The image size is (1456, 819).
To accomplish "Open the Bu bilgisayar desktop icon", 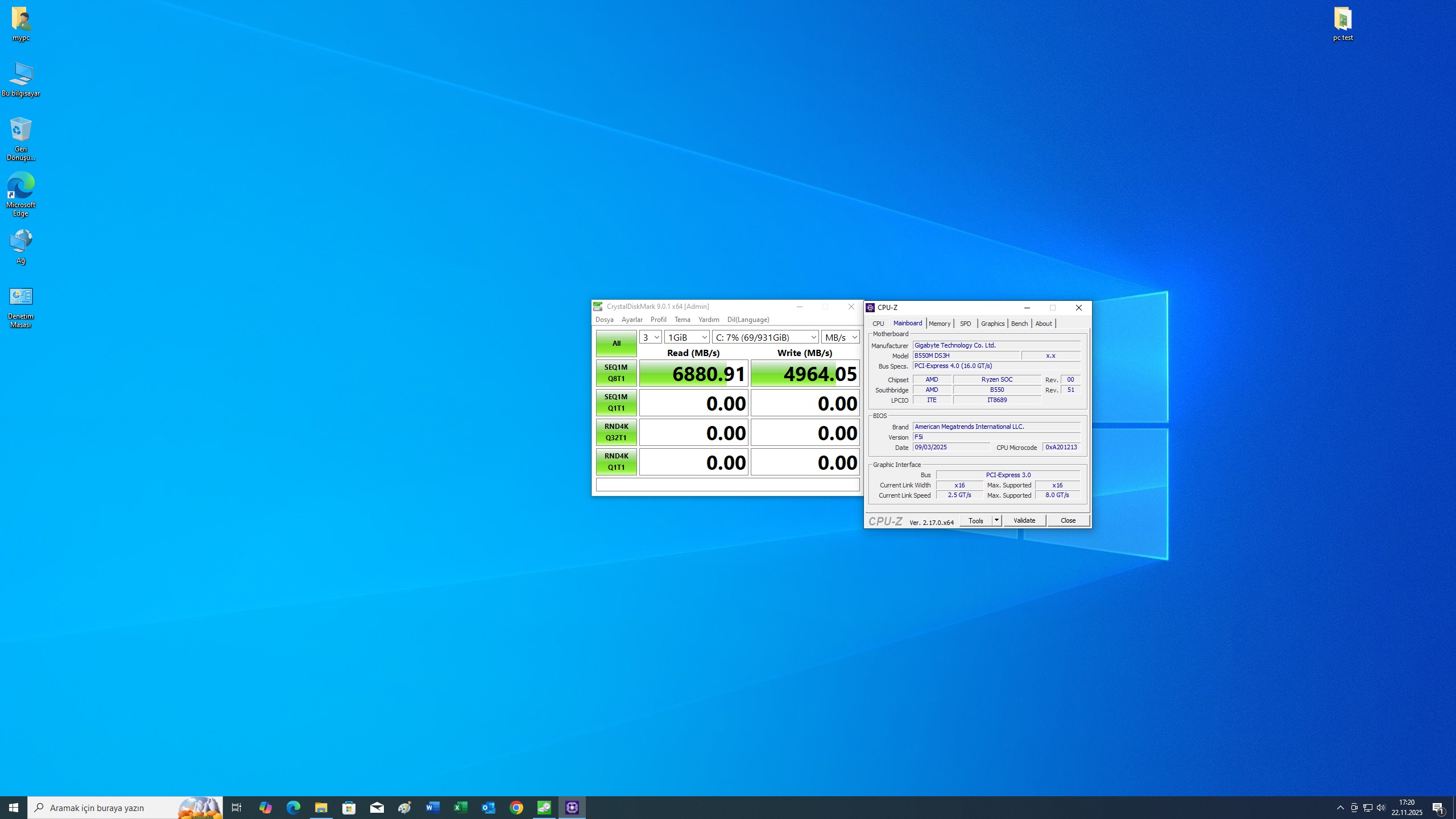I will pyautogui.click(x=20, y=75).
